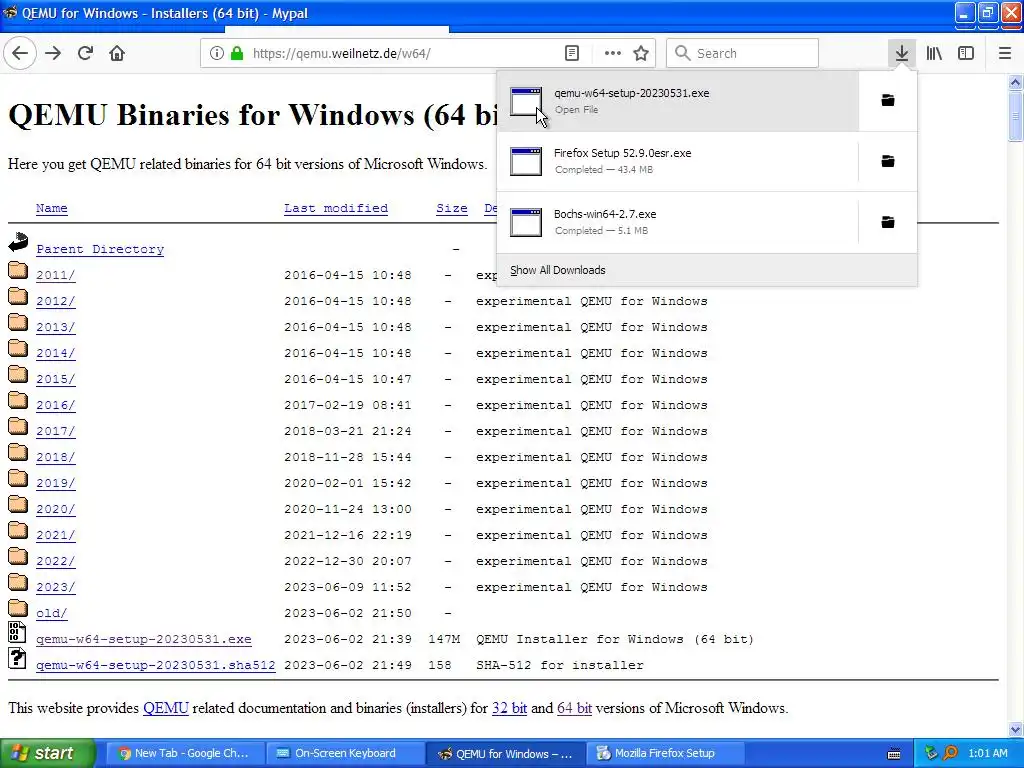The width and height of the screenshot is (1024, 768).
Task: Click the Parent Directory back-arrow icon
Action: point(18,243)
